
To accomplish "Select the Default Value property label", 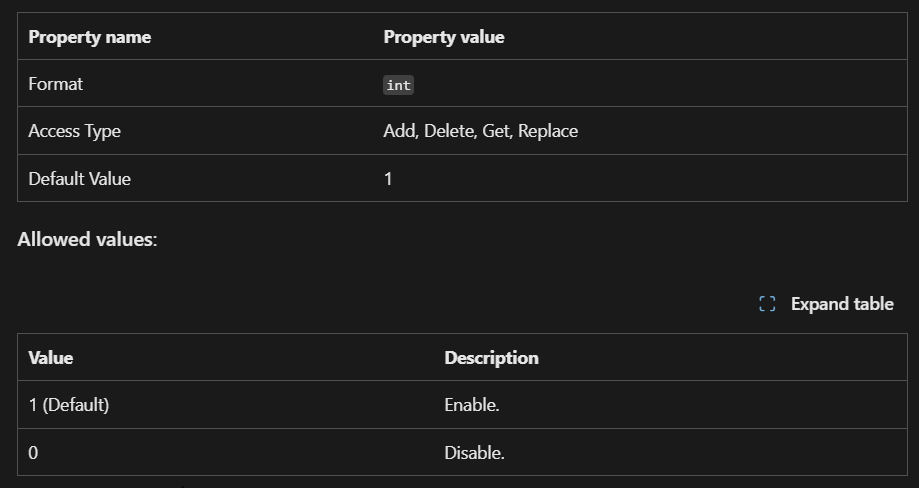I will [x=79, y=179].
